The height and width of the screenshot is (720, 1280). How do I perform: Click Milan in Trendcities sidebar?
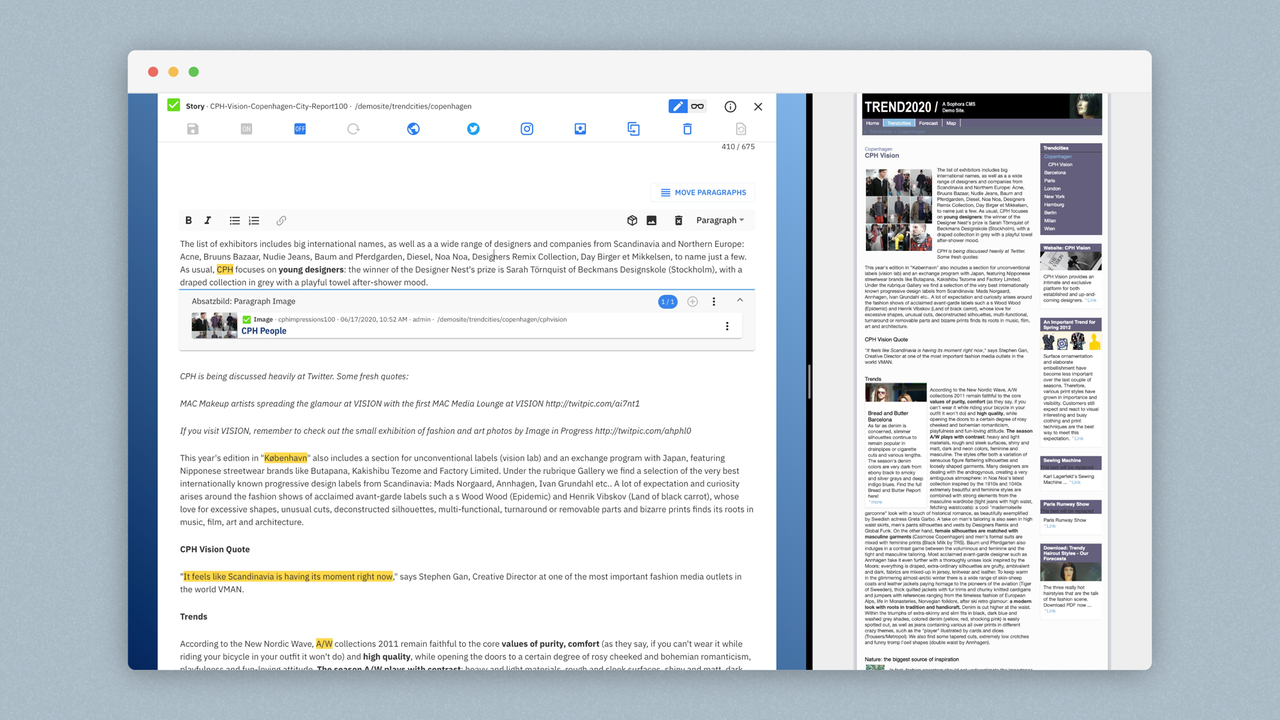click(x=1051, y=220)
